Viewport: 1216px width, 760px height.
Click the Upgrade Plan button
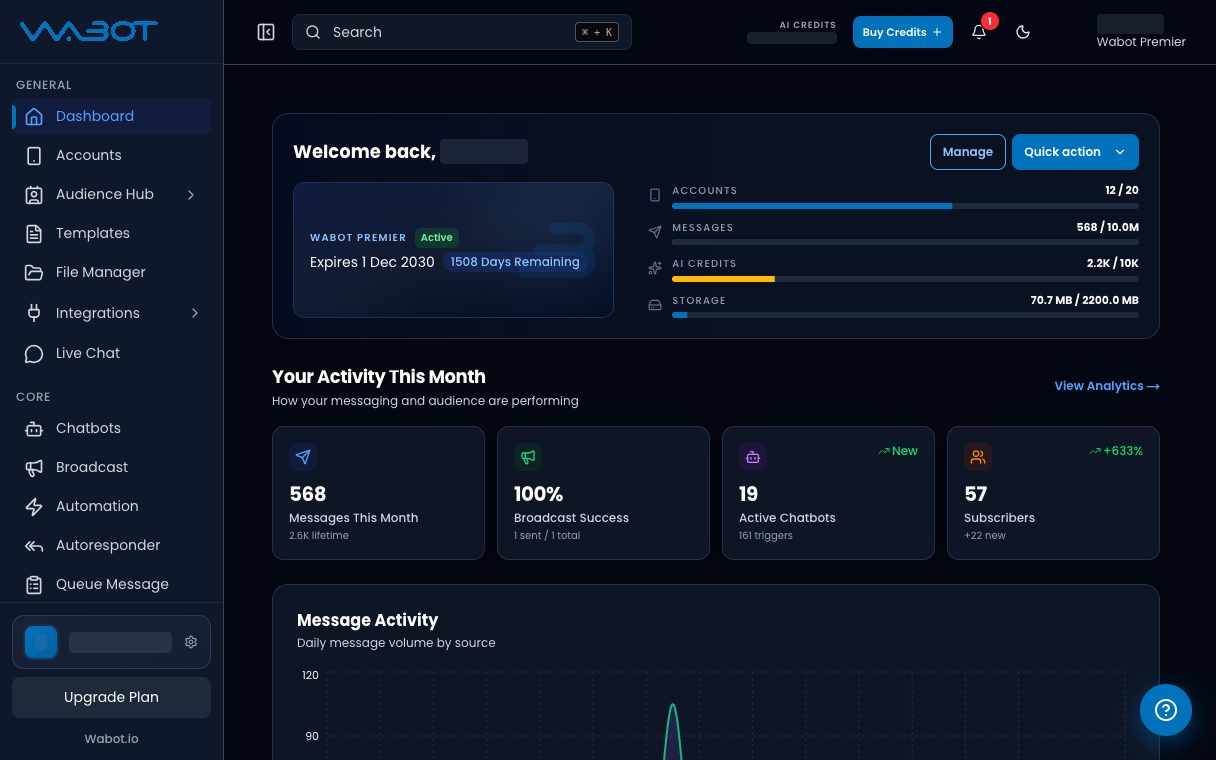[x=111, y=697]
